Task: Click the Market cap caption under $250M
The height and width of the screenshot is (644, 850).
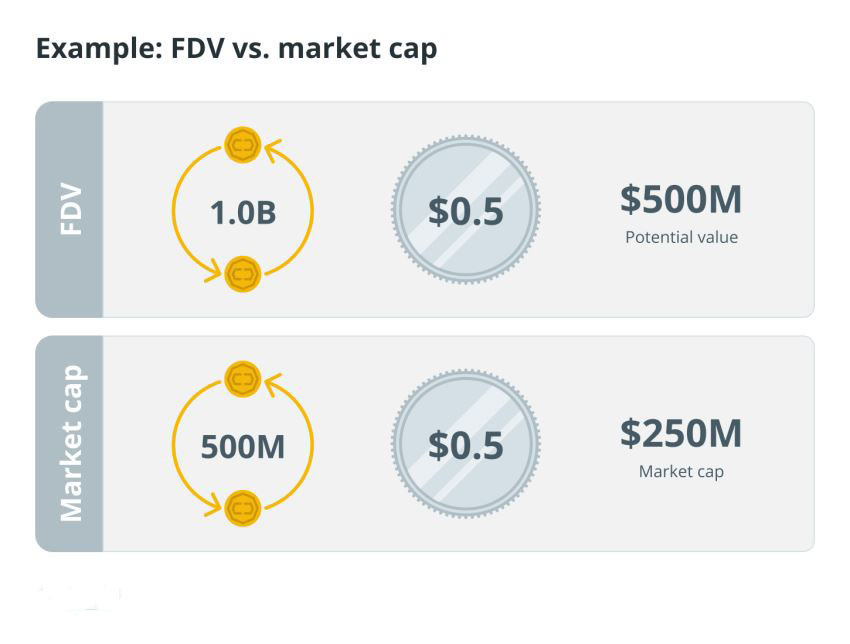Action: [x=681, y=471]
